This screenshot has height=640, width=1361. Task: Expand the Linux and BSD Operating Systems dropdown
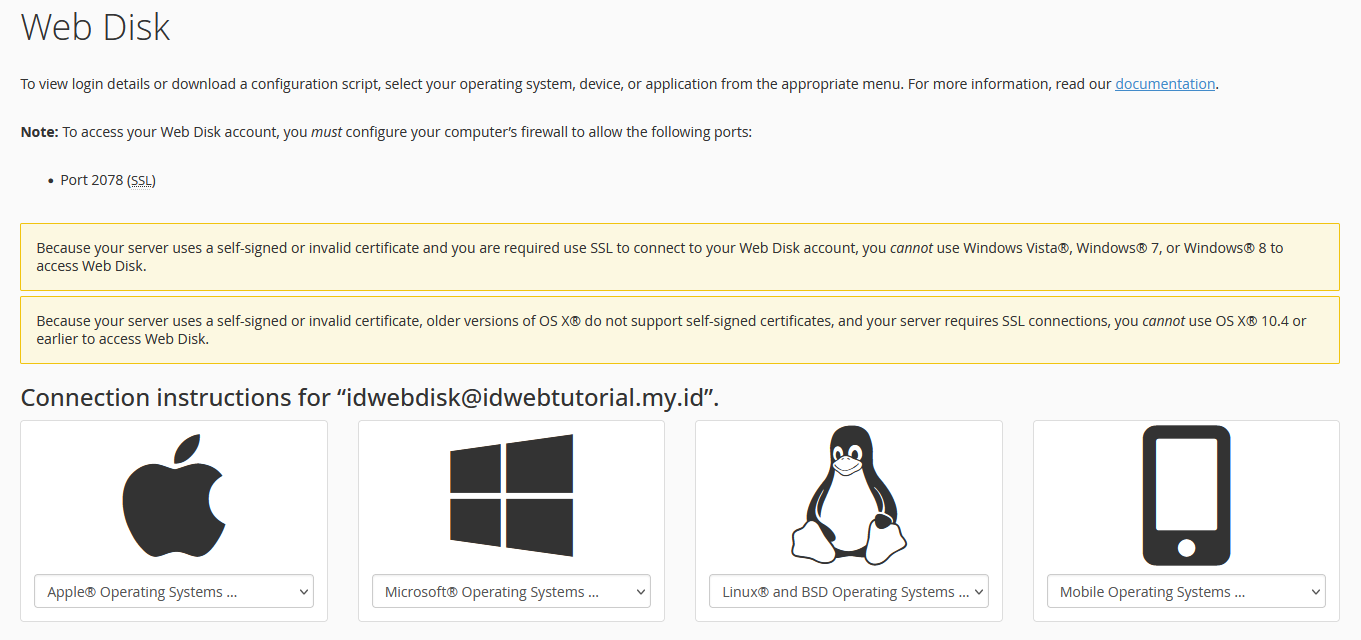click(x=849, y=591)
